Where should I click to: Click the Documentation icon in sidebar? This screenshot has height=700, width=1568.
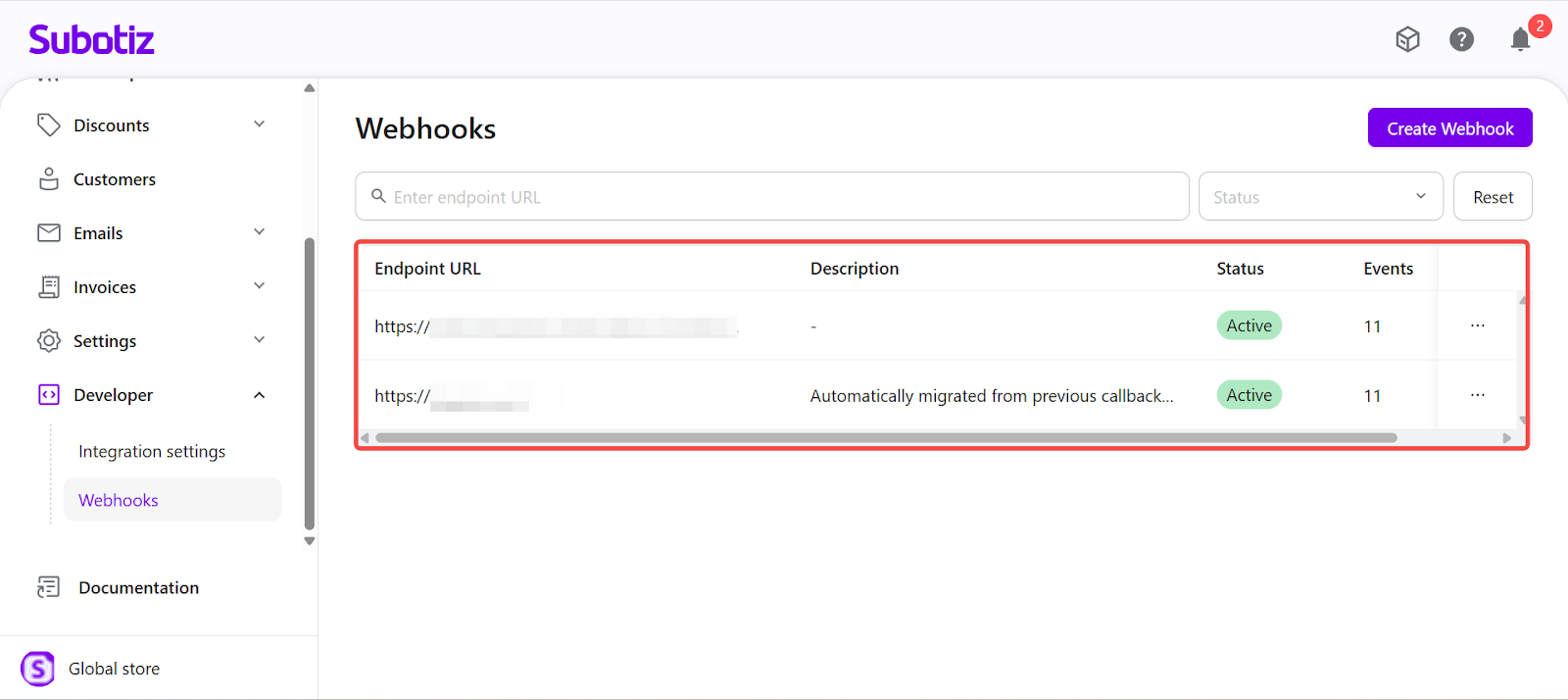49,587
